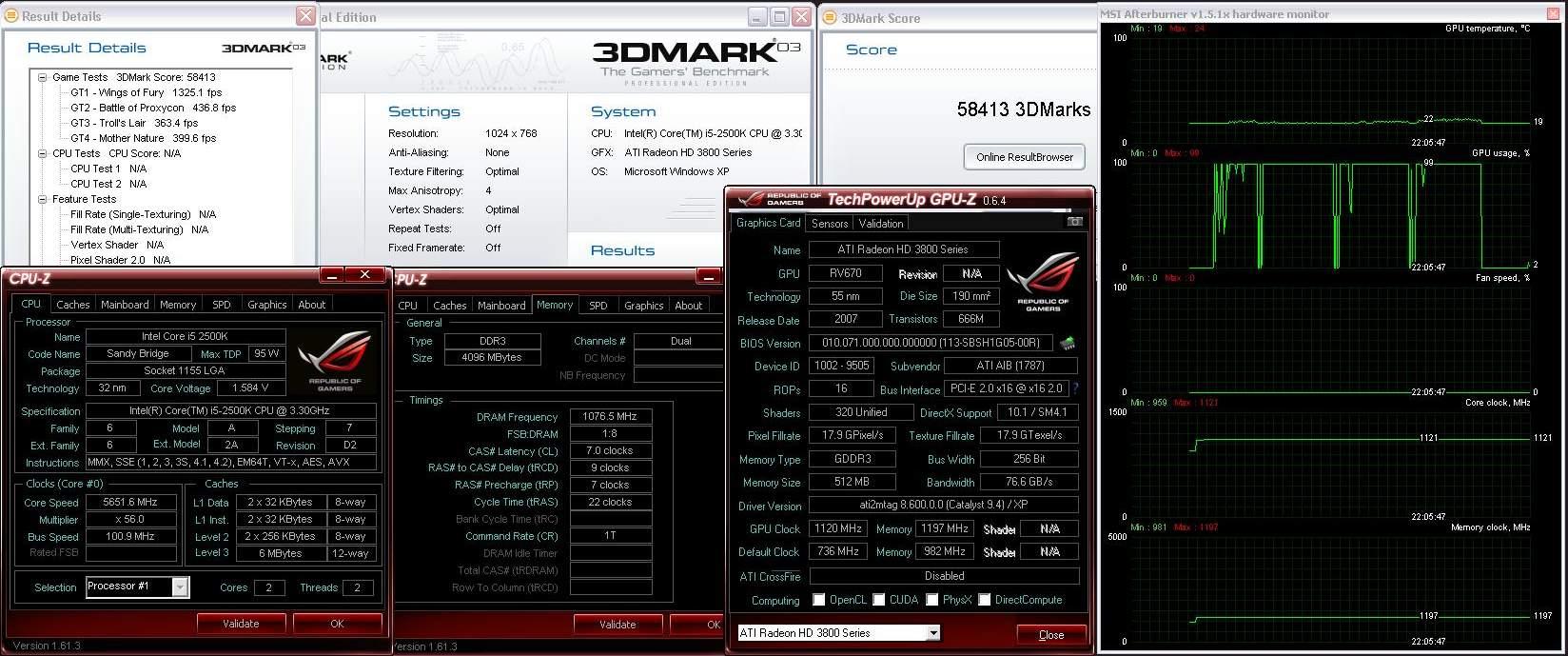1568x656 pixels.
Task: Click the Close button in GPU-Z
Action: coord(1051,634)
